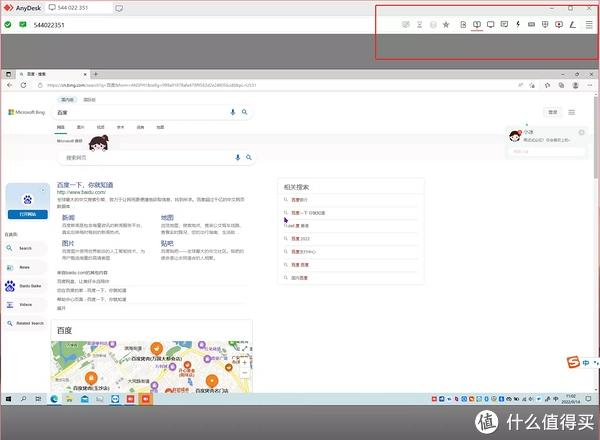The width and height of the screenshot is (600, 440).
Task: Click remote address field 544022351
Action: 49,25
